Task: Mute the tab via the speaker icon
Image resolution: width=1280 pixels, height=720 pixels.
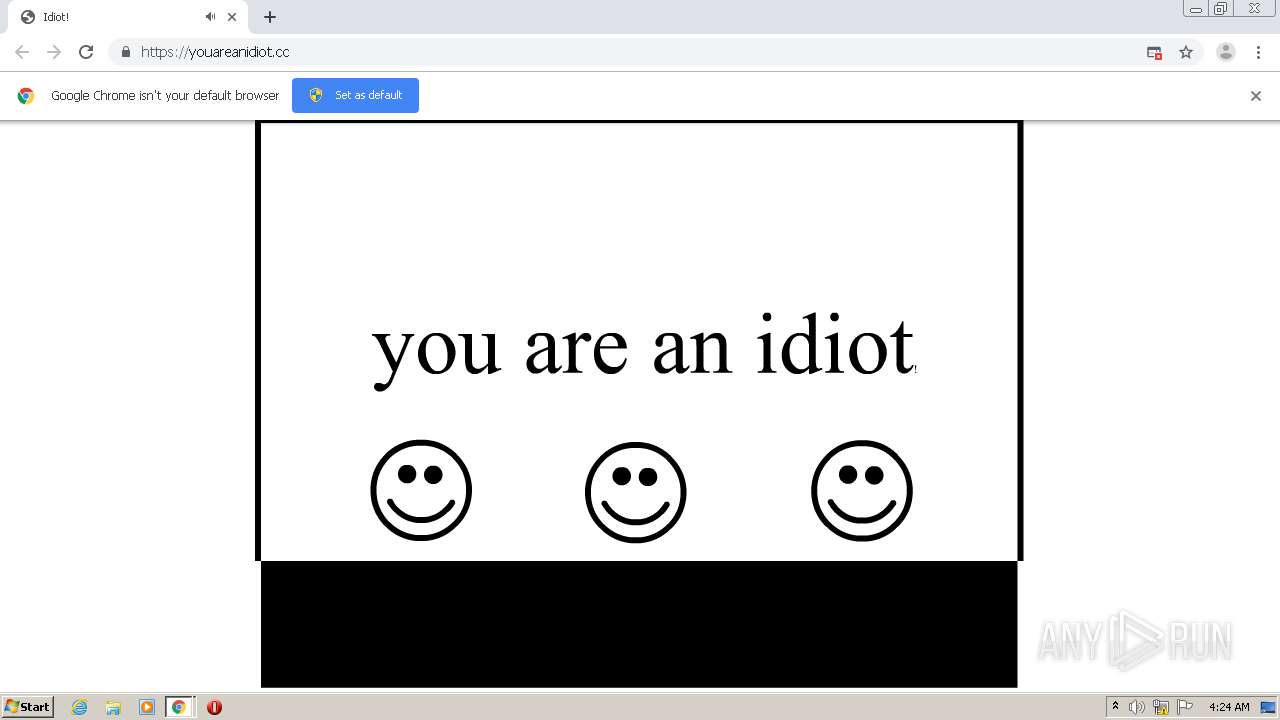Action: [x=210, y=17]
